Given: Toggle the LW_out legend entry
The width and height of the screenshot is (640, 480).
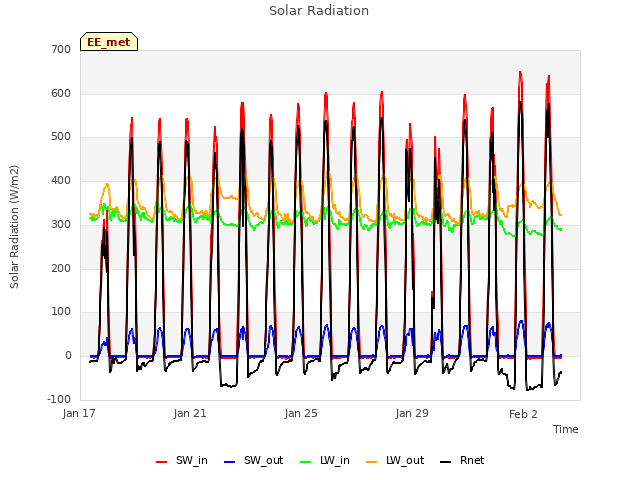Looking at the screenshot, I should pyautogui.click(x=395, y=460).
